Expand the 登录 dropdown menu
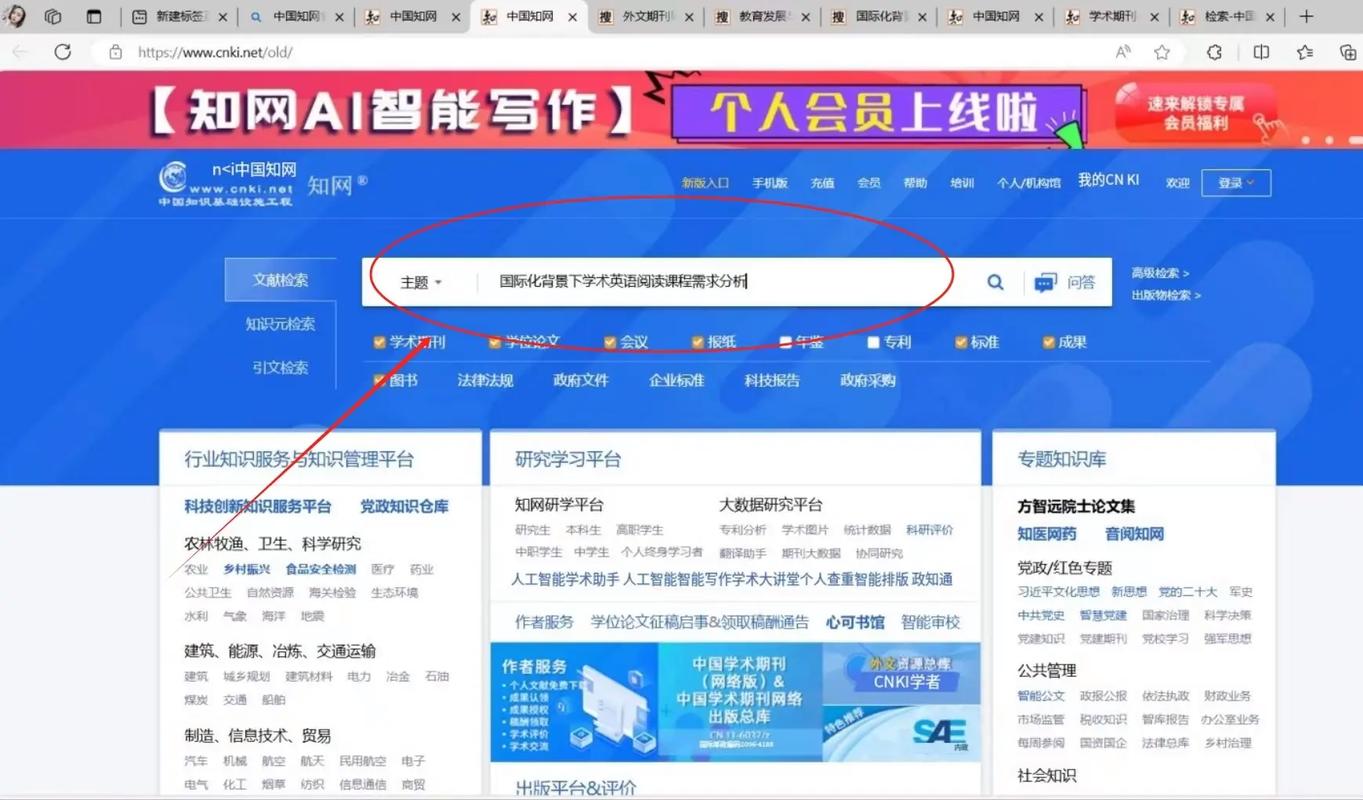This screenshot has width=1363, height=800. point(1236,182)
